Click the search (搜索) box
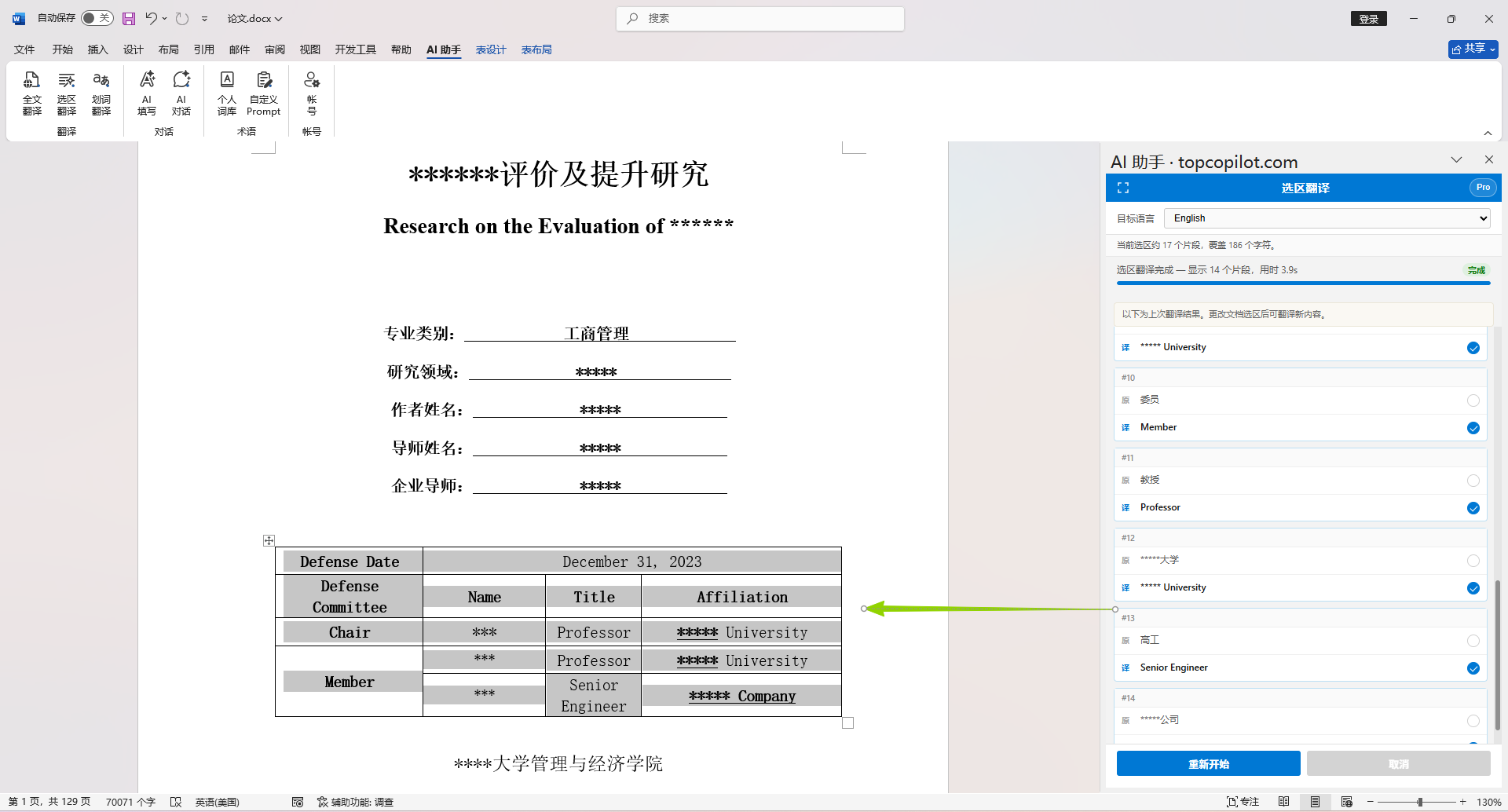This screenshot has height=812, width=1508. (760, 18)
